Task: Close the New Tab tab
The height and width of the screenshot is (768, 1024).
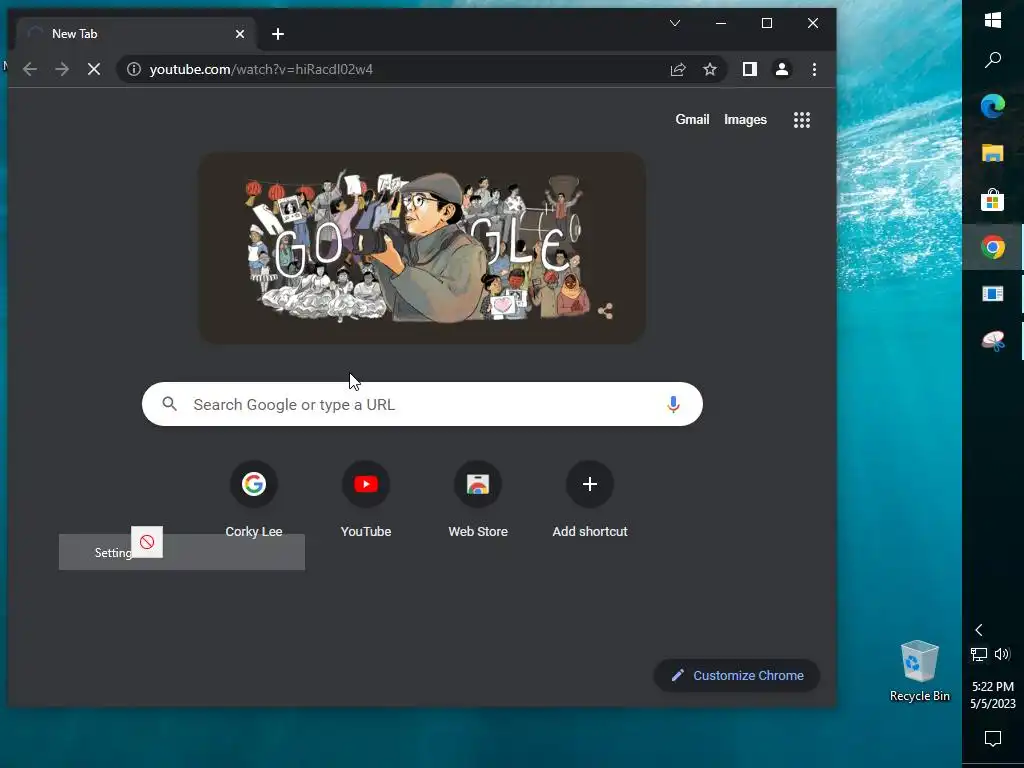Action: click(x=240, y=34)
